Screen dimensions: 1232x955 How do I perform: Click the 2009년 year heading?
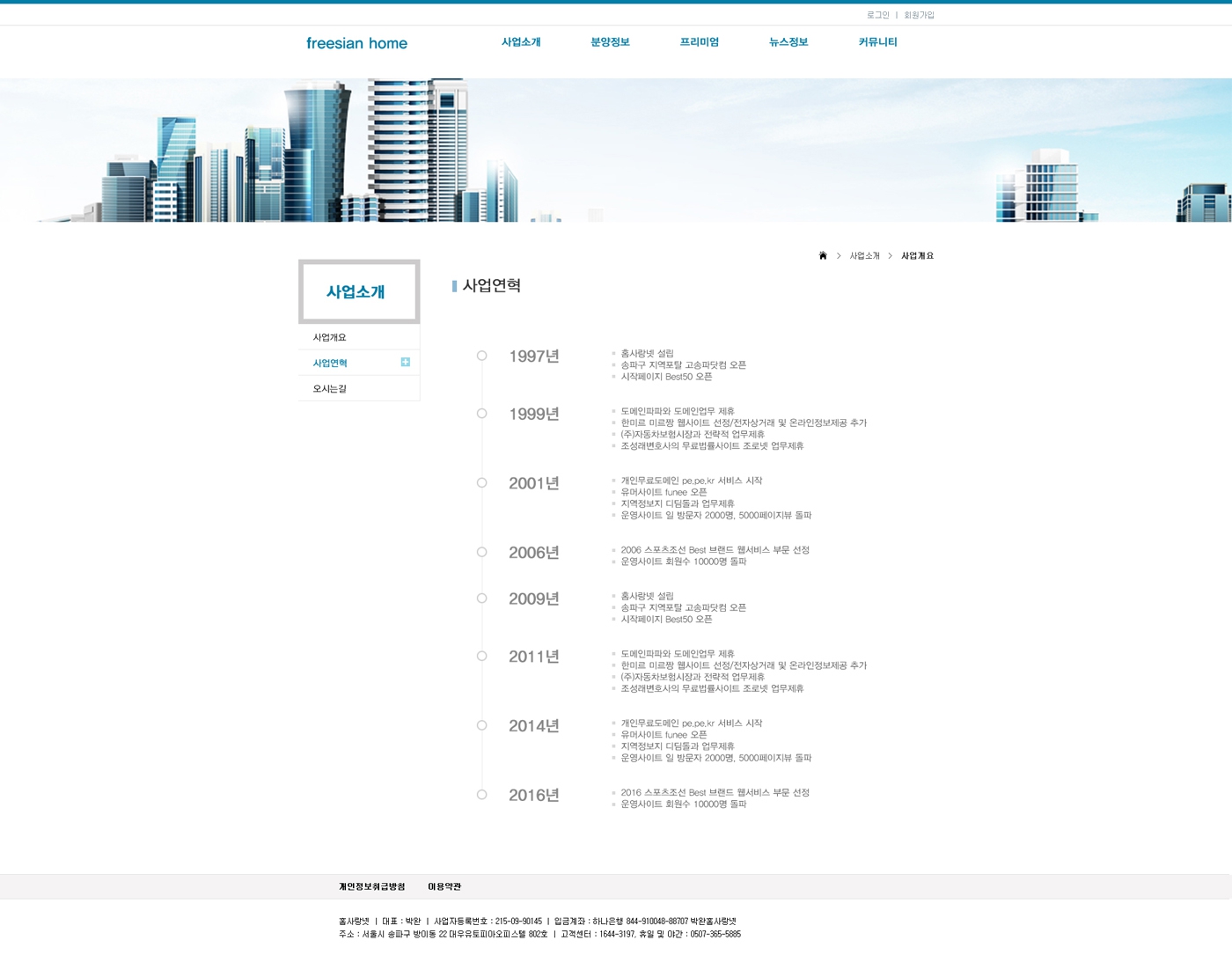click(x=534, y=599)
